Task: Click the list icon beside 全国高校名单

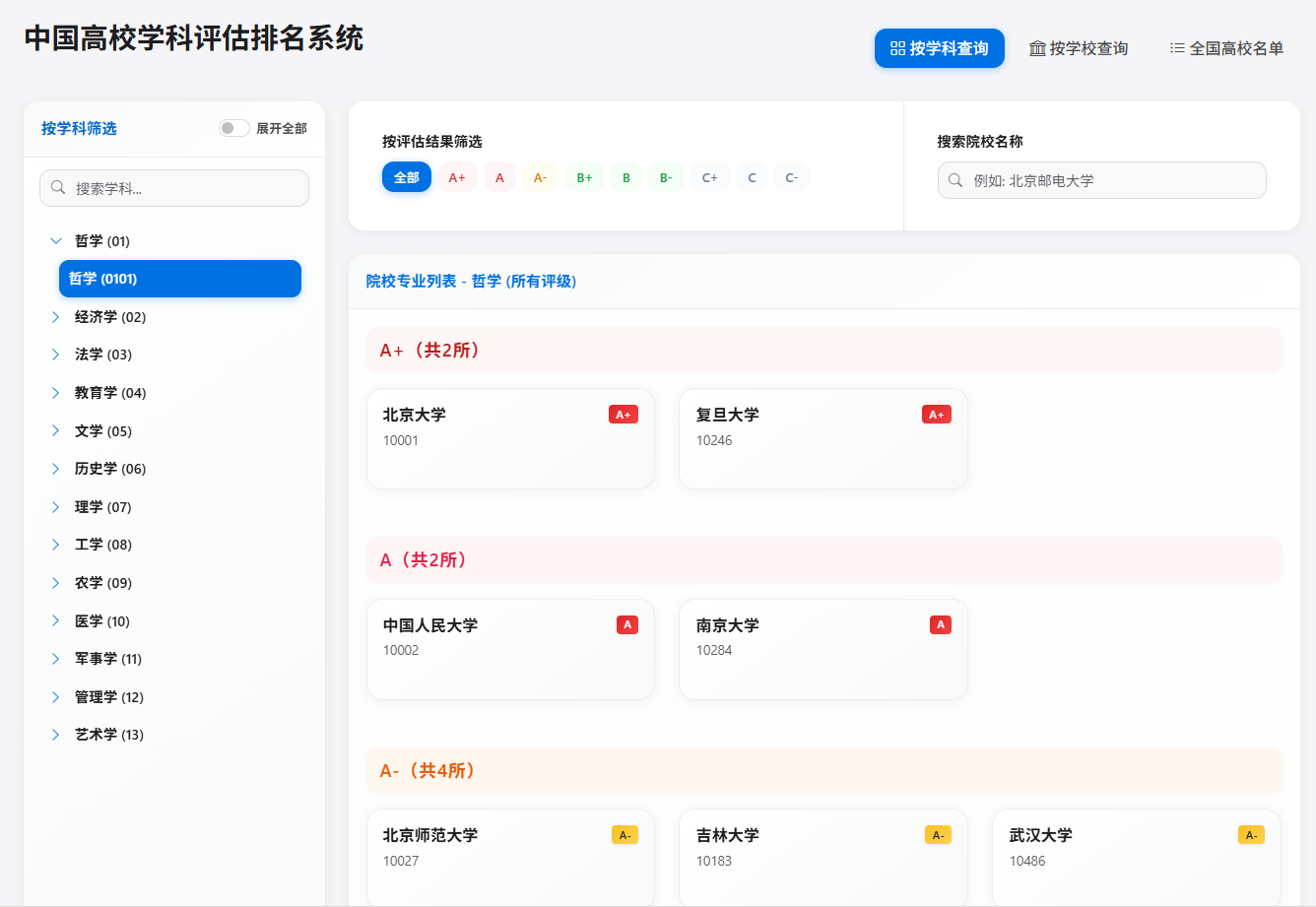Action: [x=1177, y=48]
